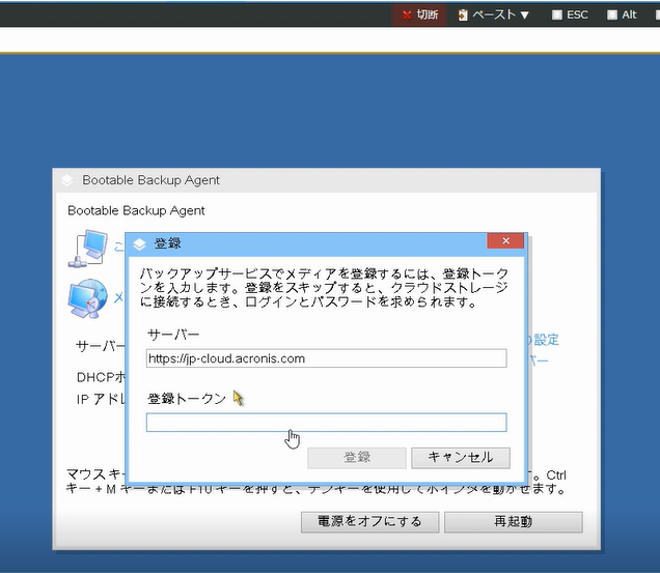Click the 登録 register button
The height and width of the screenshot is (573, 660).
[357, 458]
